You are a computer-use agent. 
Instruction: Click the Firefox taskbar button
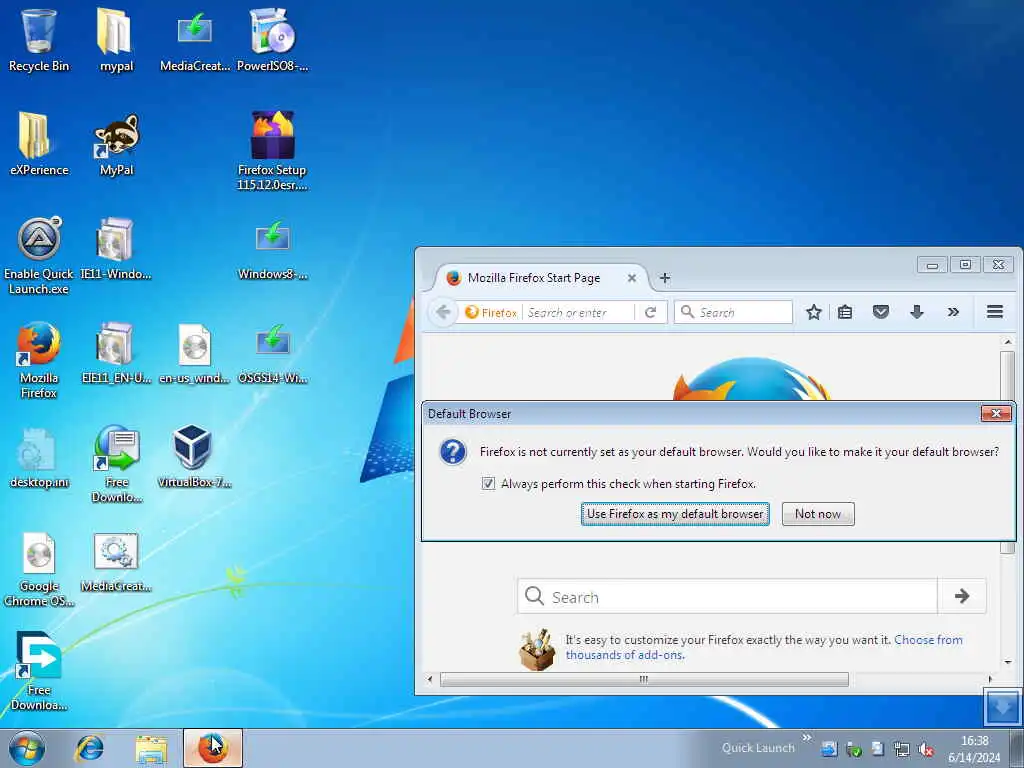tap(213, 748)
